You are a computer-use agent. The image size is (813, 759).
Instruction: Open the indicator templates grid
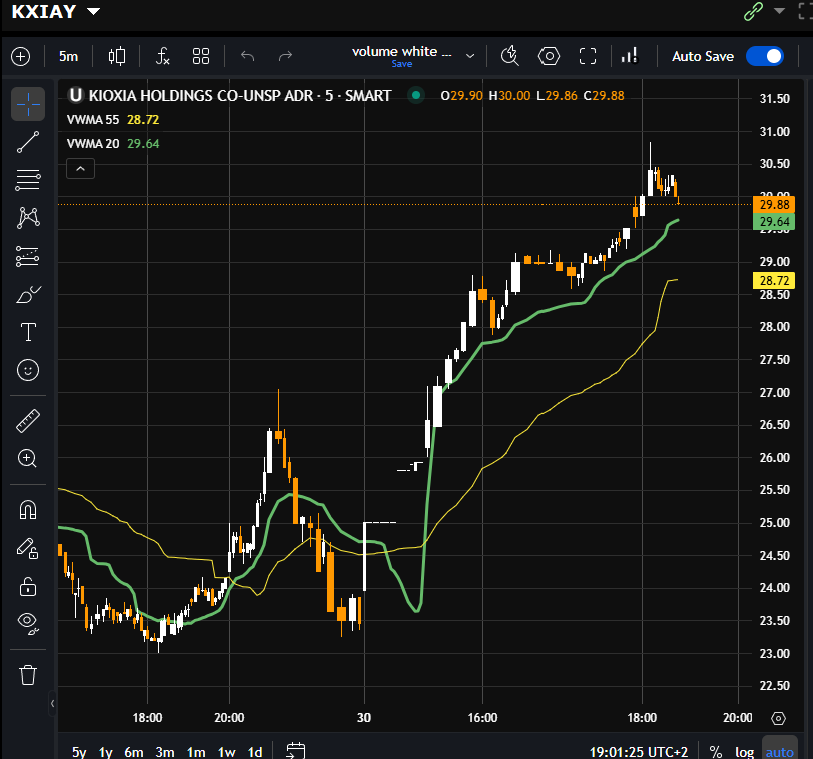(x=201, y=57)
